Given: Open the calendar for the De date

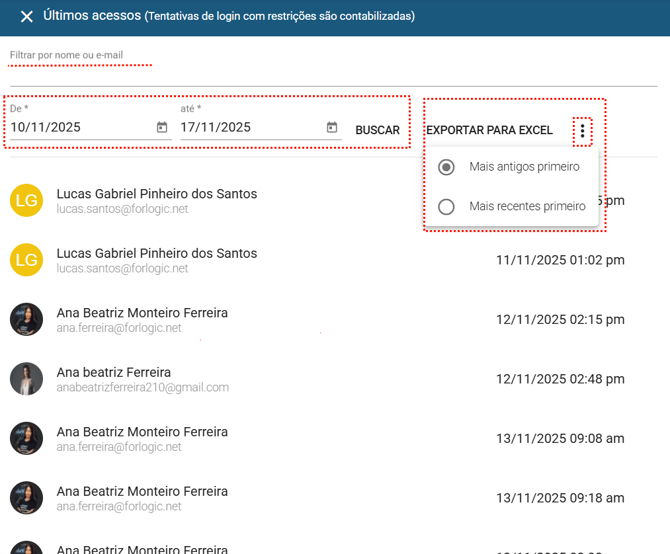Looking at the screenshot, I should 162,128.
